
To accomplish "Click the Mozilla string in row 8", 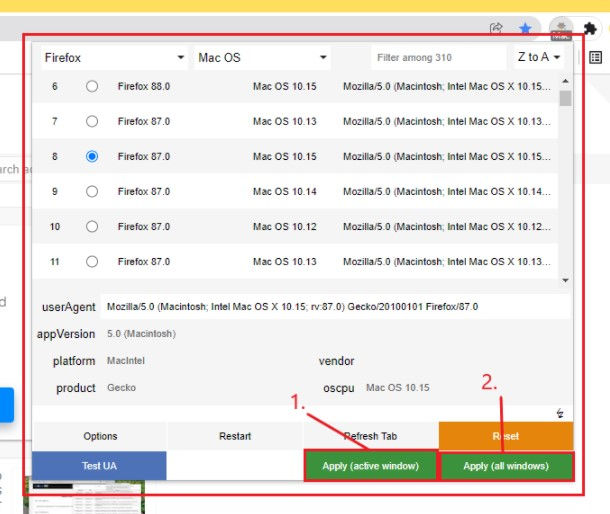I will (x=447, y=156).
